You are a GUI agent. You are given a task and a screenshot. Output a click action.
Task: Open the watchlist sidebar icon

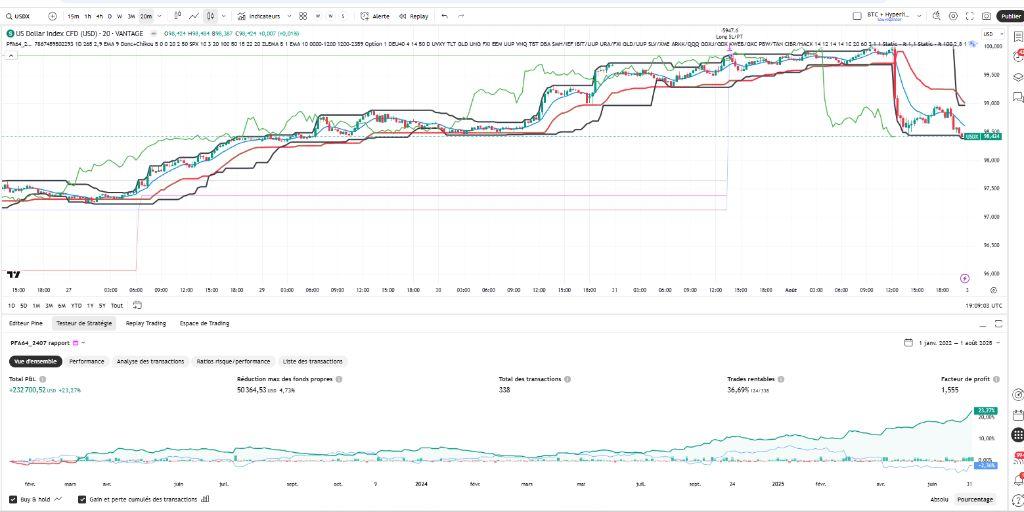pyautogui.click(x=1017, y=37)
